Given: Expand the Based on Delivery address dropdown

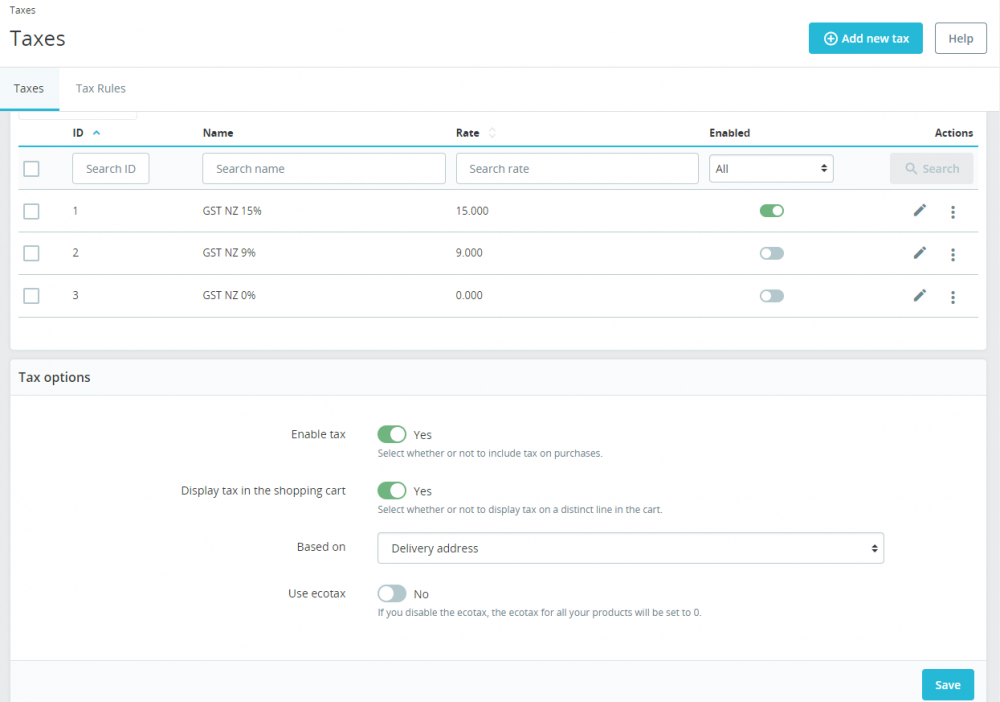Looking at the screenshot, I should pos(630,548).
